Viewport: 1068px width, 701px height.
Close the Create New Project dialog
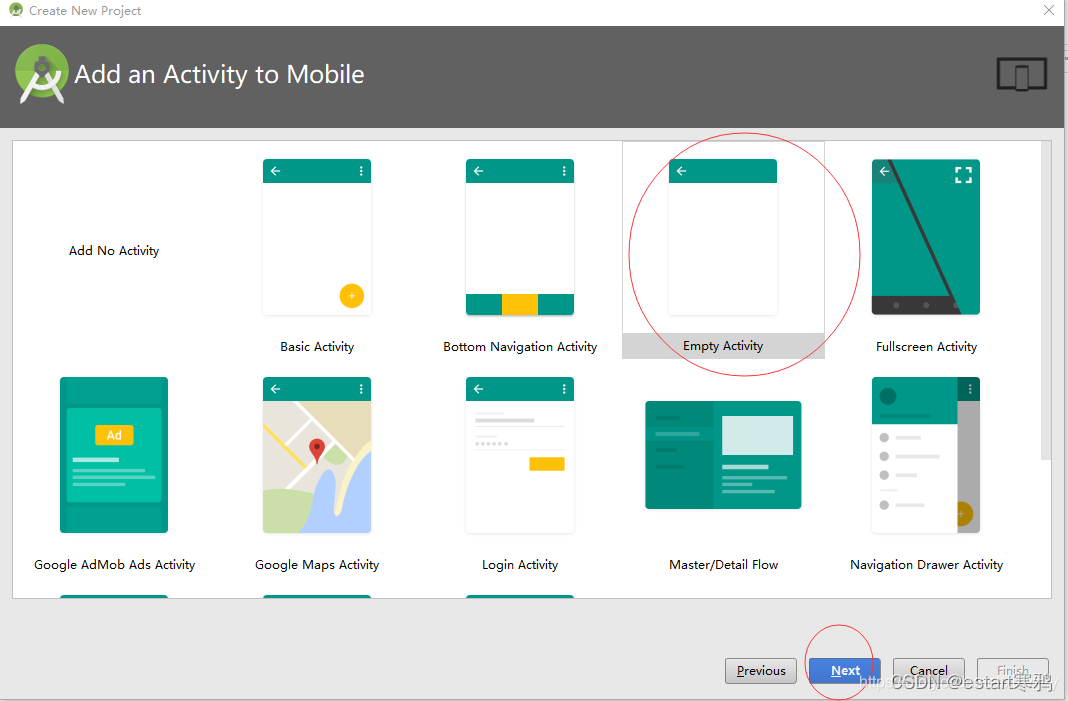[x=1049, y=10]
